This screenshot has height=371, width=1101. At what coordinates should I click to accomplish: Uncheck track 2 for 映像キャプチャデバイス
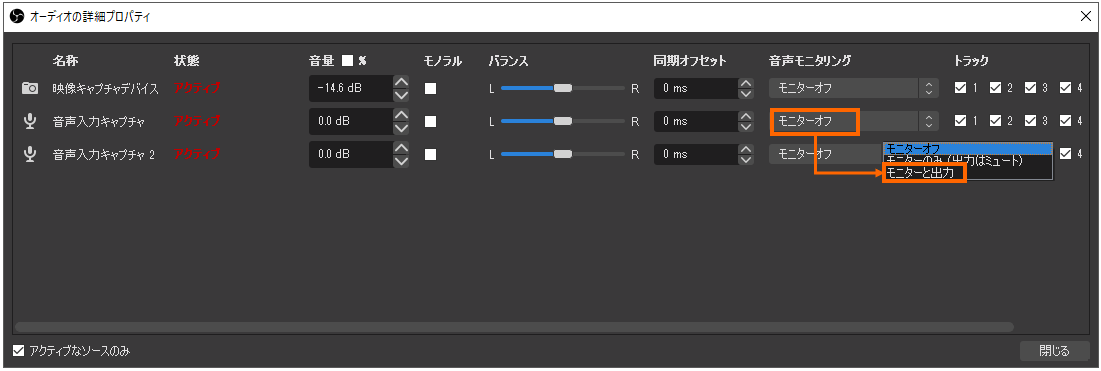[x=995, y=88]
